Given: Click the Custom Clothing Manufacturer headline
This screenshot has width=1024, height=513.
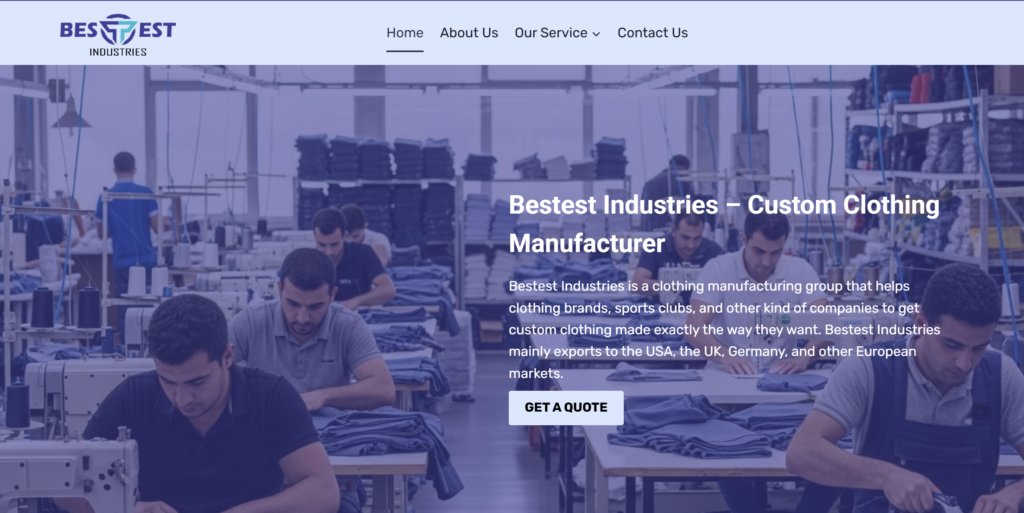Looking at the screenshot, I should (724, 224).
